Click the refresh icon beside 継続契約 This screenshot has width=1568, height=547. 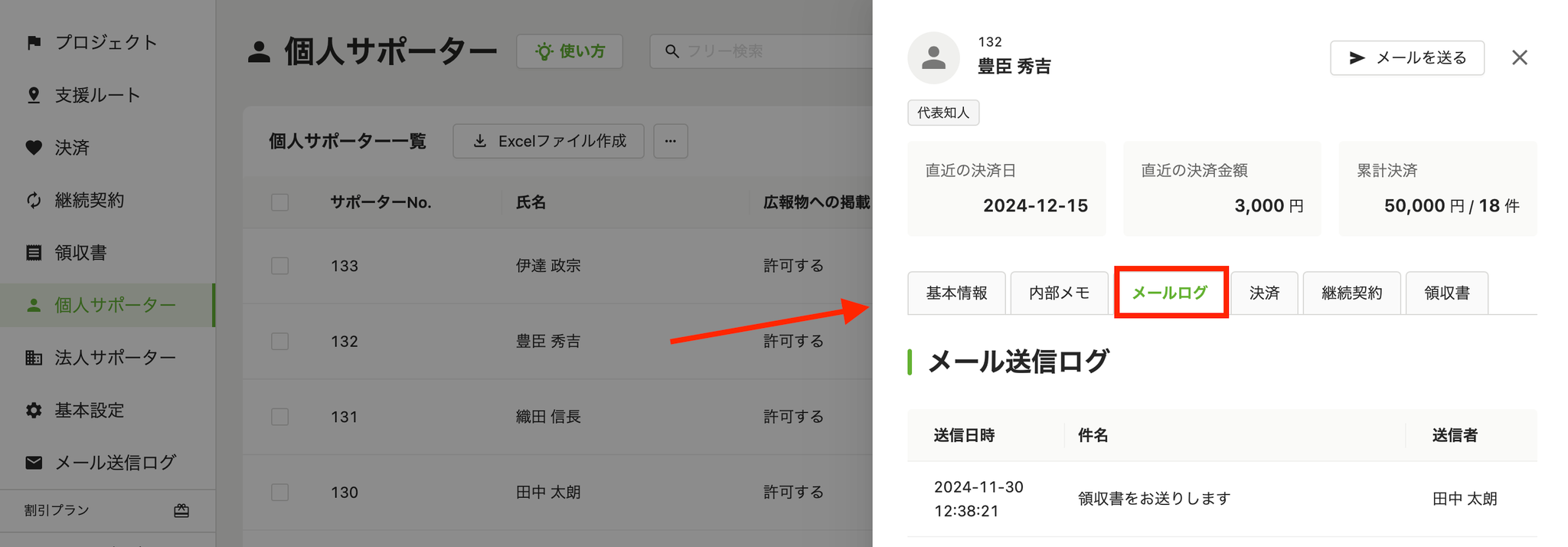[34, 201]
